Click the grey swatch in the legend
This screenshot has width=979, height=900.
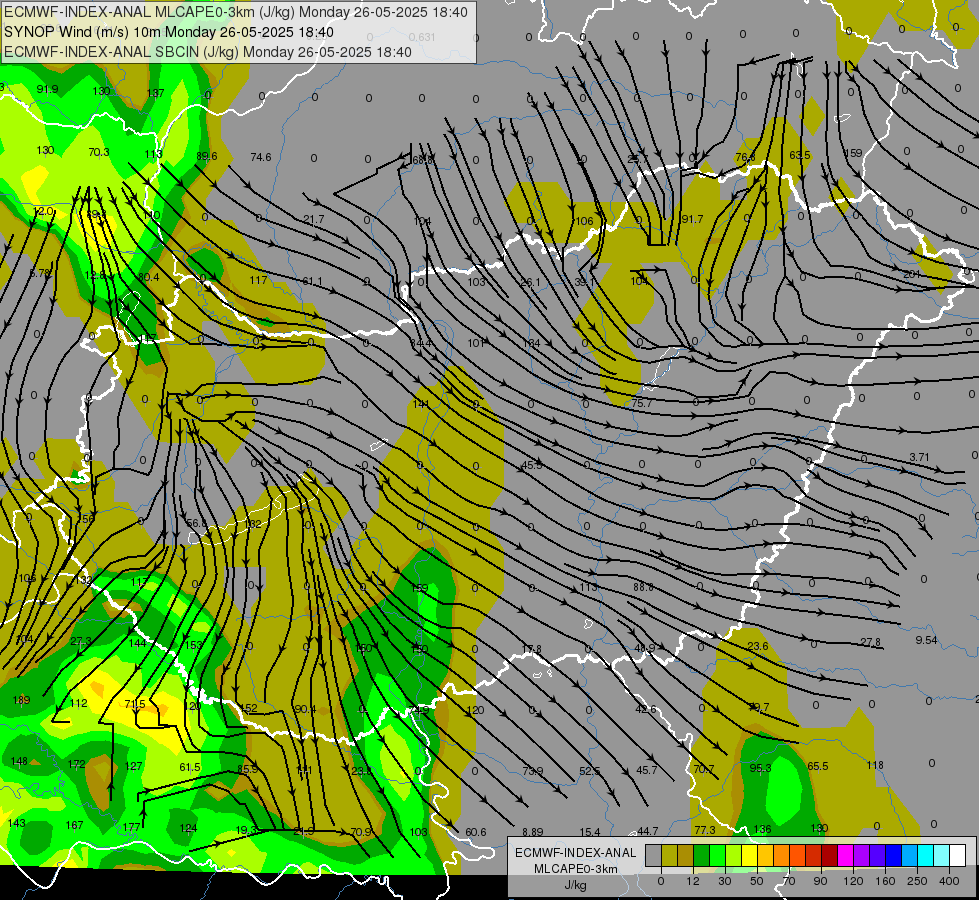pos(654,856)
